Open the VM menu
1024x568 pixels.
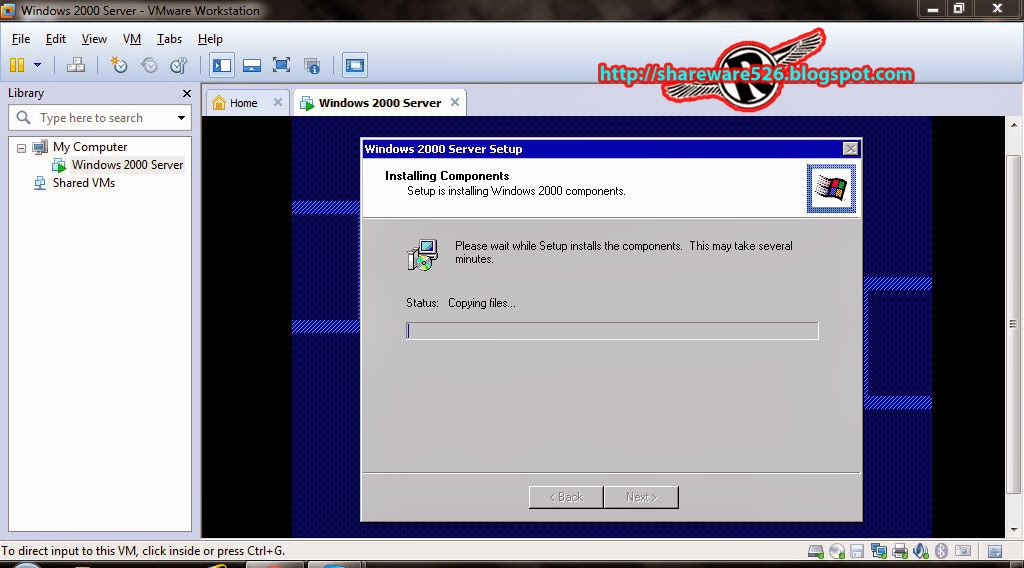click(x=132, y=39)
